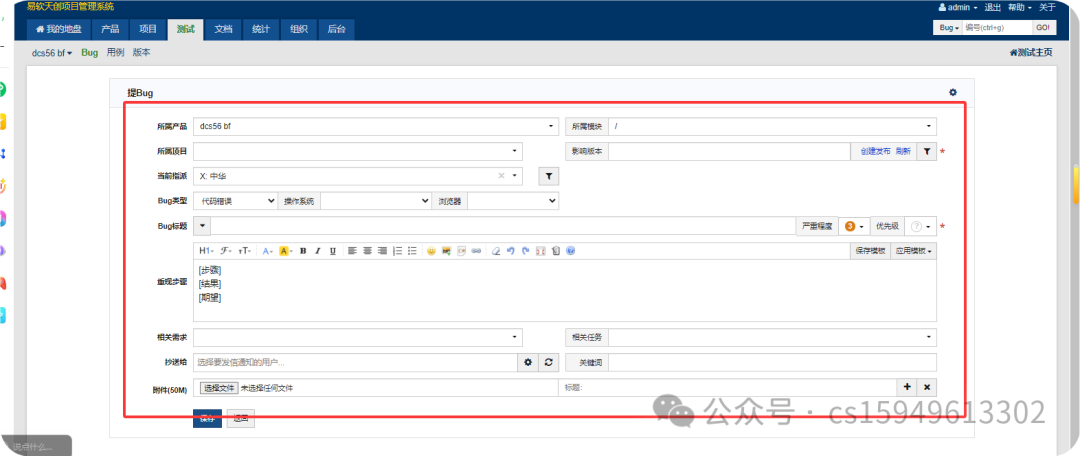
Task: Click the Bug标题 input field
Action: tap(503, 226)
